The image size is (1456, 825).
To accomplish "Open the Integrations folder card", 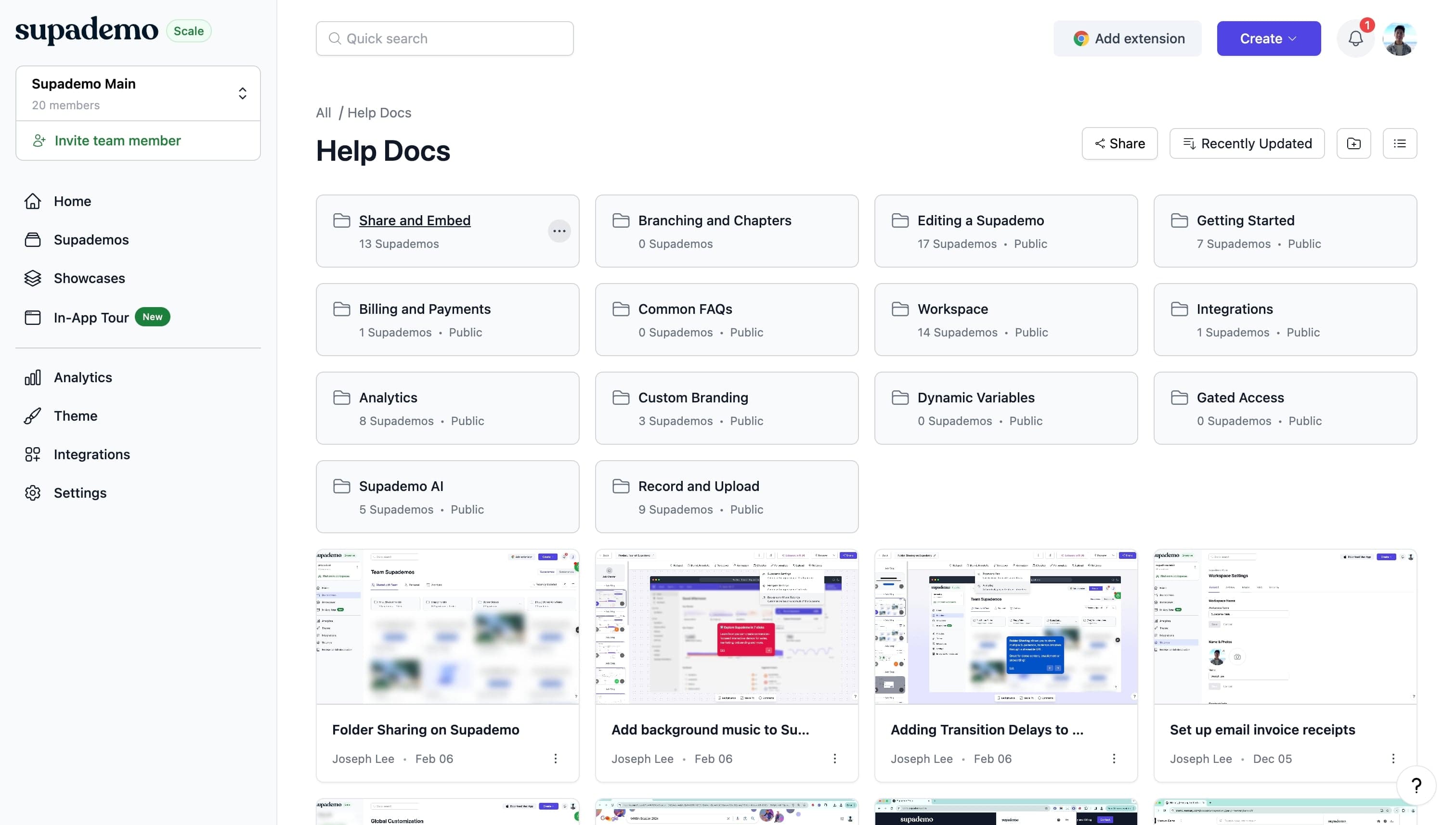I will coord(1285,320).
